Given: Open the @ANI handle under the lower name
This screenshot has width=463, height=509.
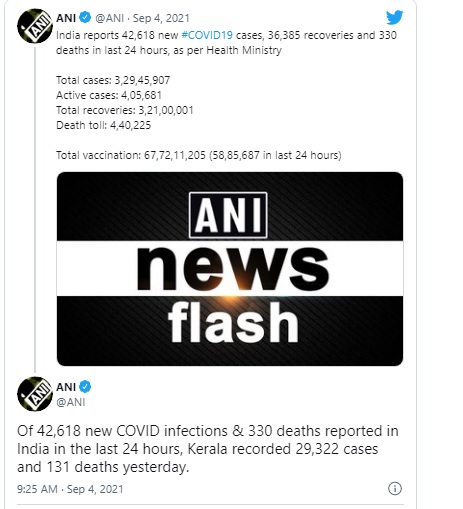Looking at the screenshot, I should coord(71,402).
